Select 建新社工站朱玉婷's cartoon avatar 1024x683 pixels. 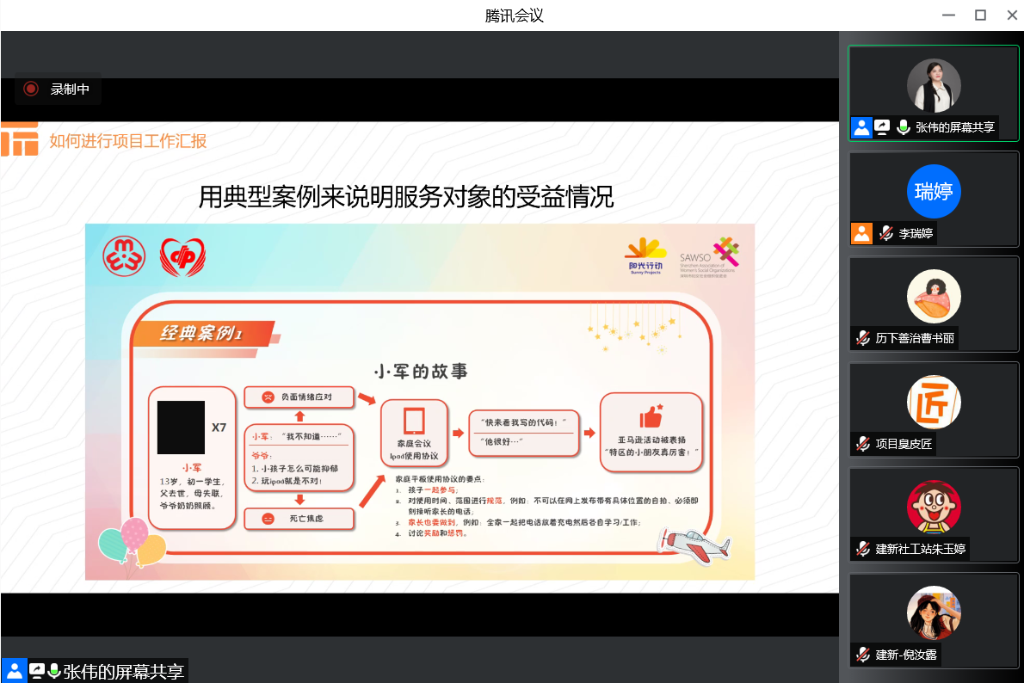point(933,507)
